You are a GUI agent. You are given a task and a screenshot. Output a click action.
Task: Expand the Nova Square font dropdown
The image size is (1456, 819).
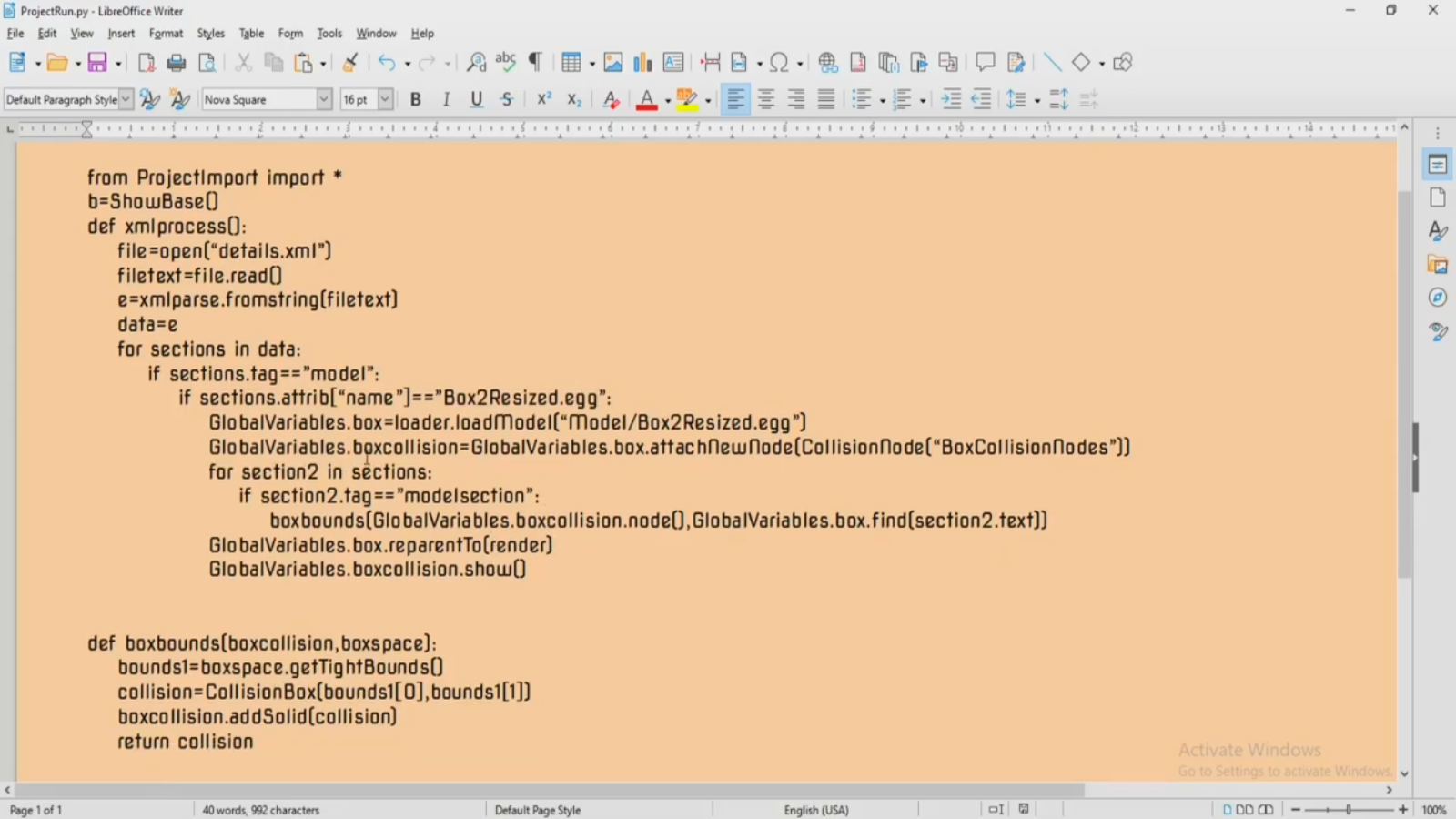(x=324, y=99)
